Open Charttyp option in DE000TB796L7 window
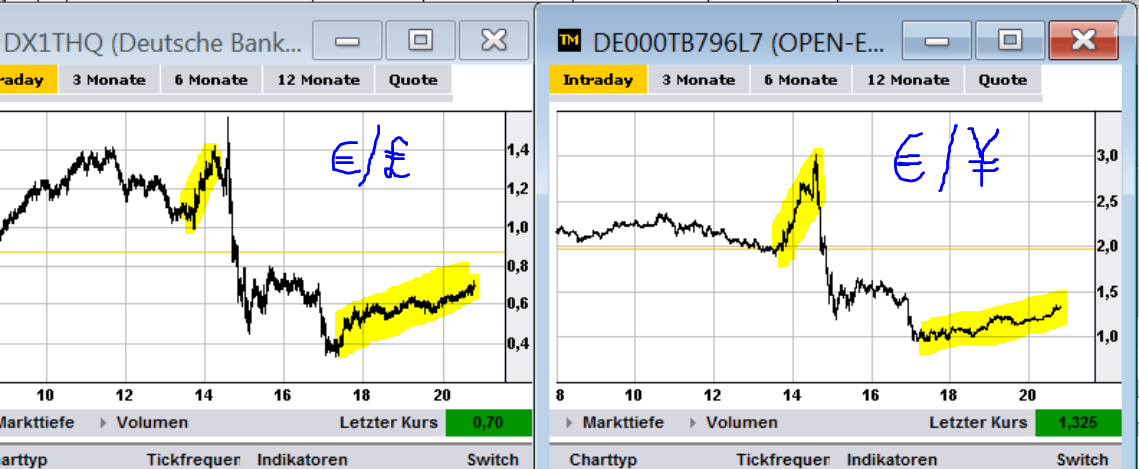 pos(604,459)
